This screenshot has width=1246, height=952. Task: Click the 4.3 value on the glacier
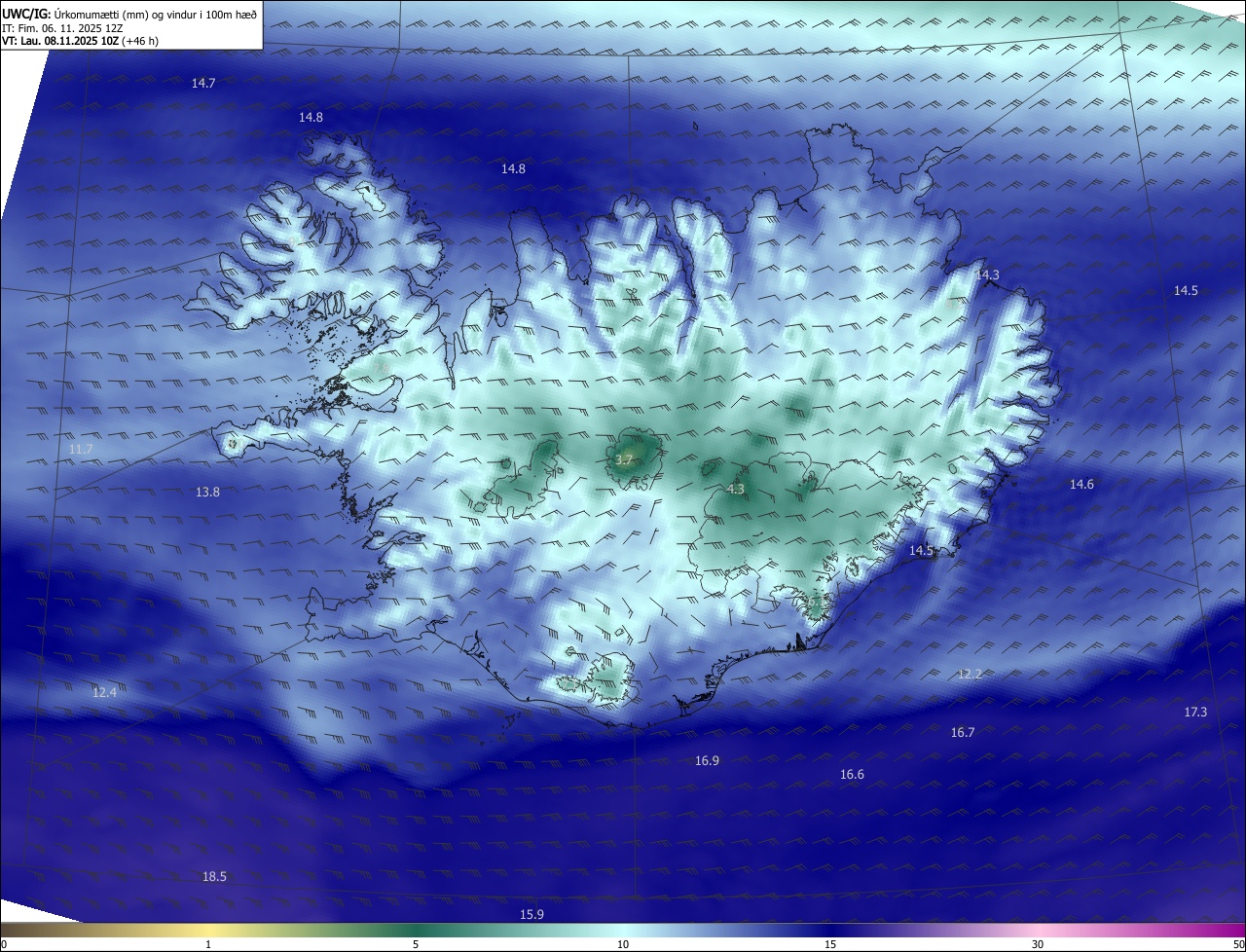736,490
